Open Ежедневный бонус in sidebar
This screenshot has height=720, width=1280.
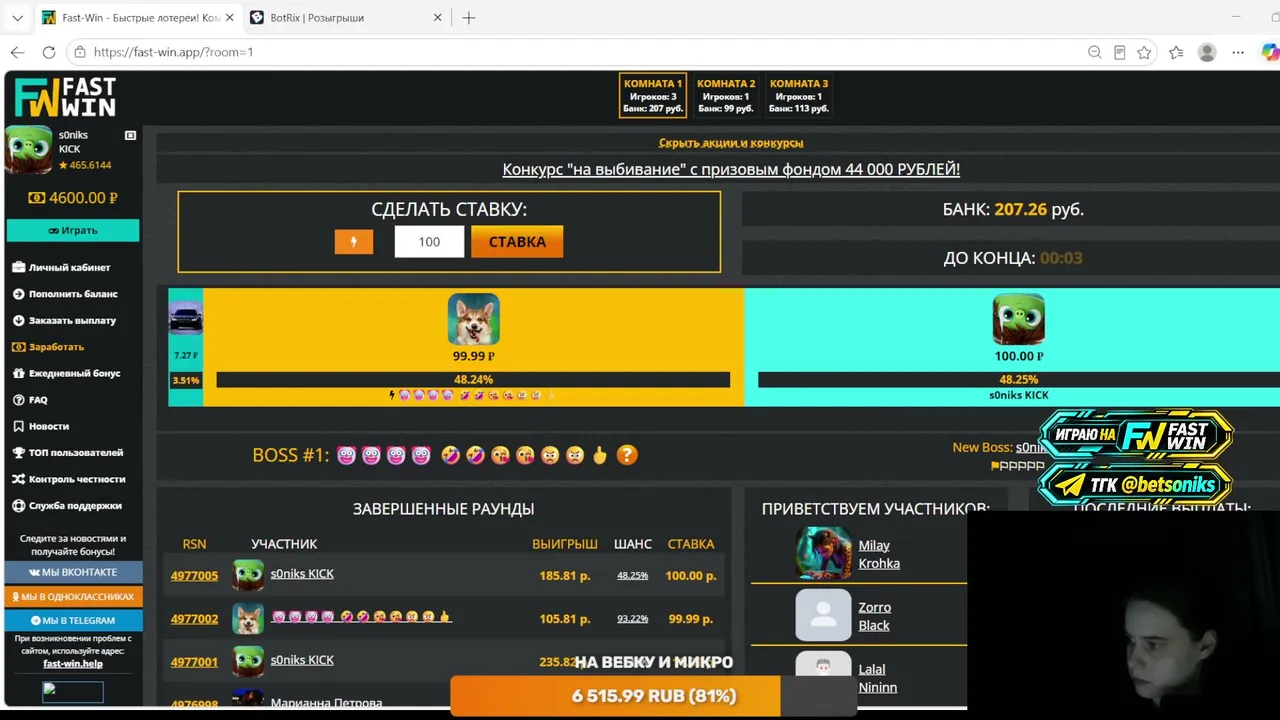click(x=67, y=374)
